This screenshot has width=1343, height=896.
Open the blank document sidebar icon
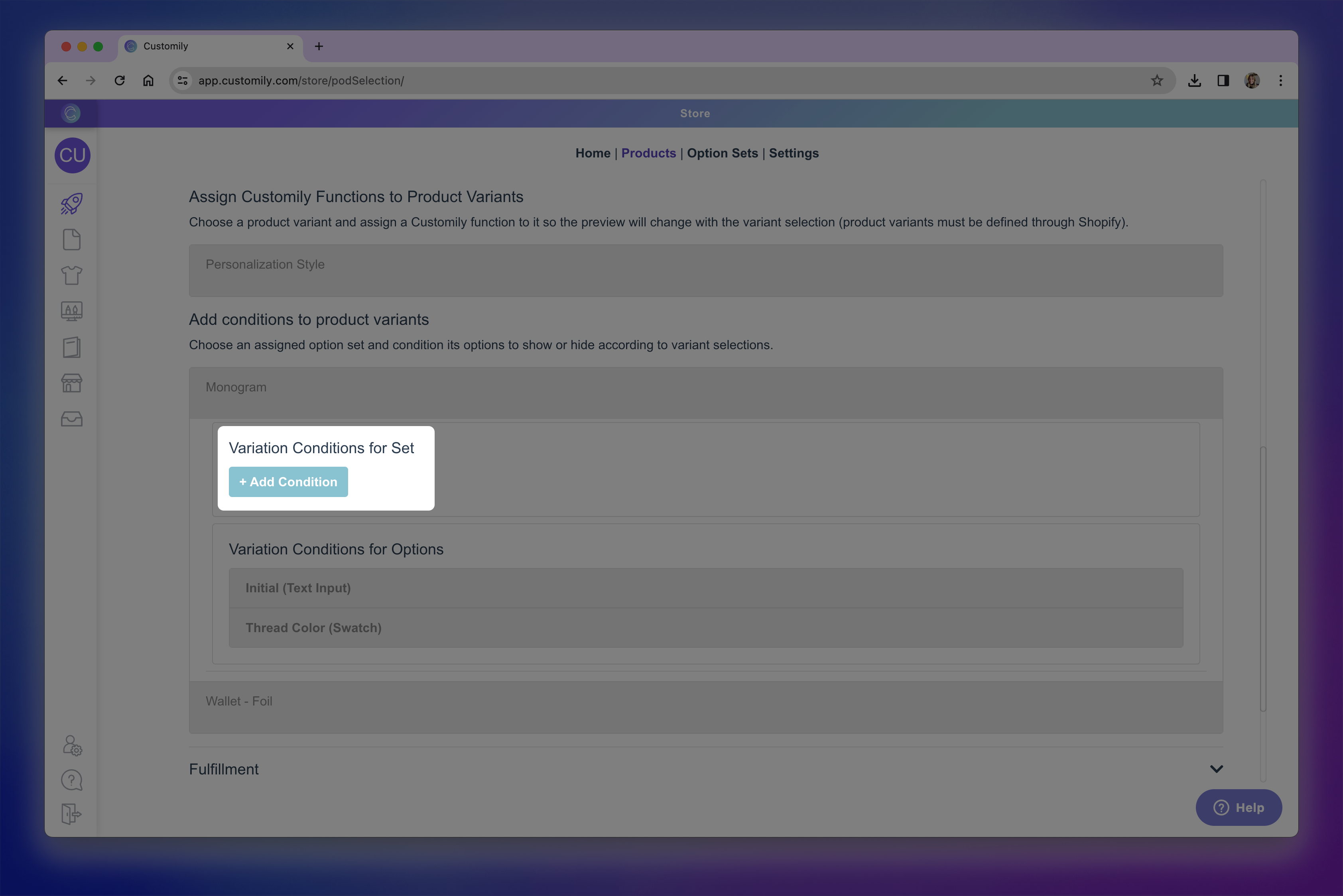click(71, 240)
